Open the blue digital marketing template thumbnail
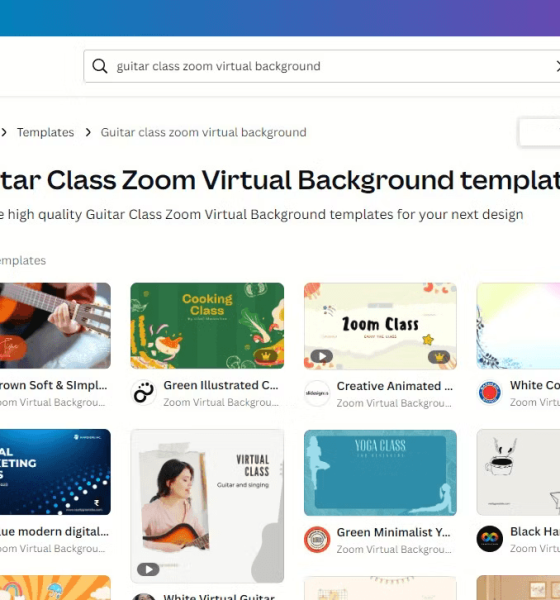This screenshot has width=560, height=600. 55,472
